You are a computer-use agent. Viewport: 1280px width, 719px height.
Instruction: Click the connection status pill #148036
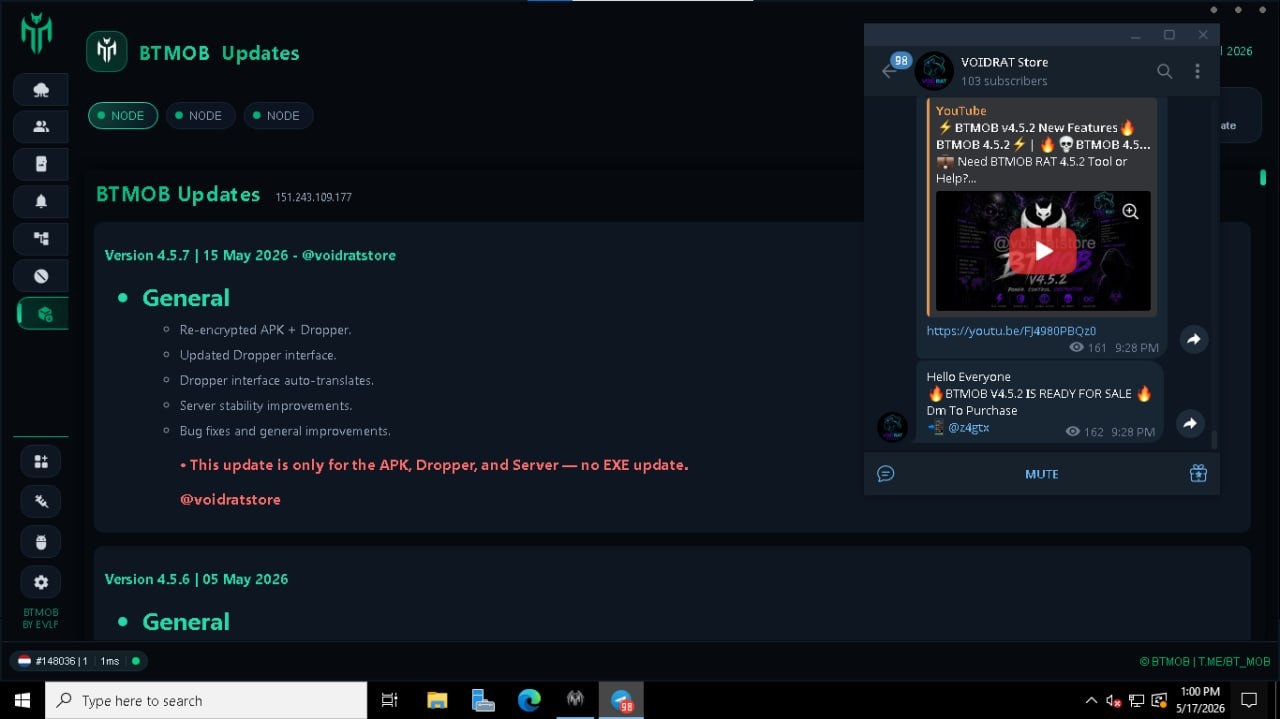coord(79,661)
